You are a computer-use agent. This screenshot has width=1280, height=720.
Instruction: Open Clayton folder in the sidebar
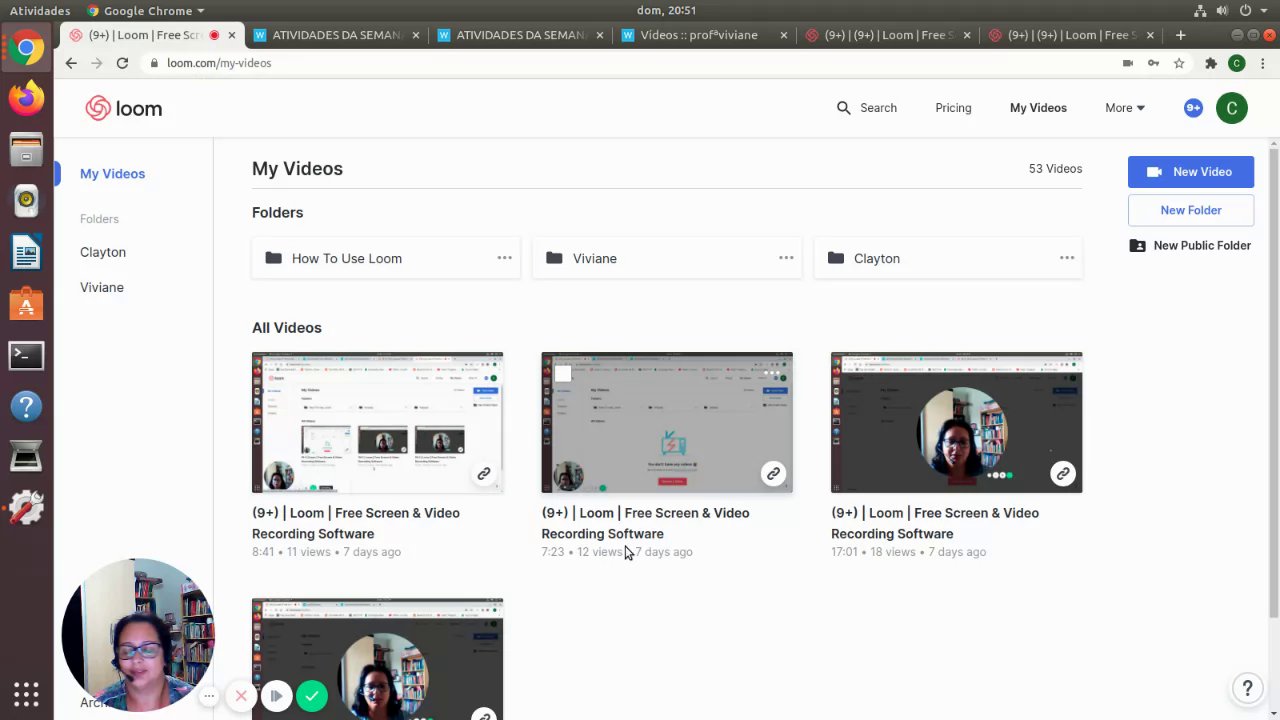pos(103,252)
